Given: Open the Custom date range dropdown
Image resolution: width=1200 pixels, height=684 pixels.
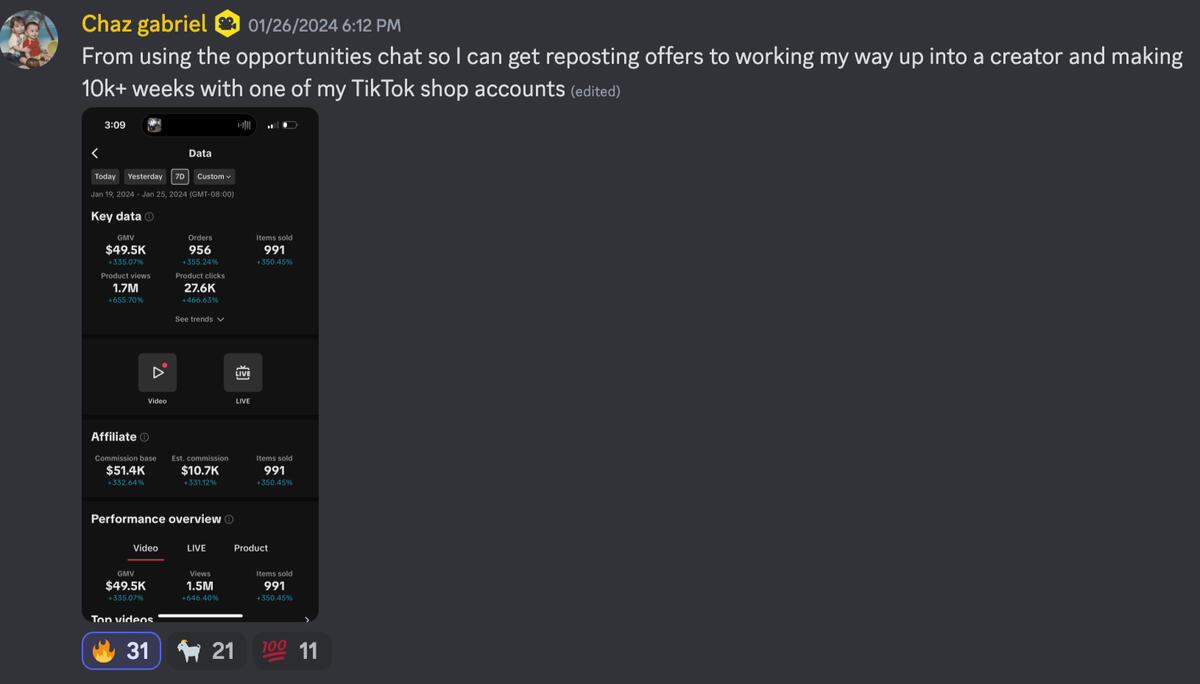Looking at the screenshot, I should 214,177.
